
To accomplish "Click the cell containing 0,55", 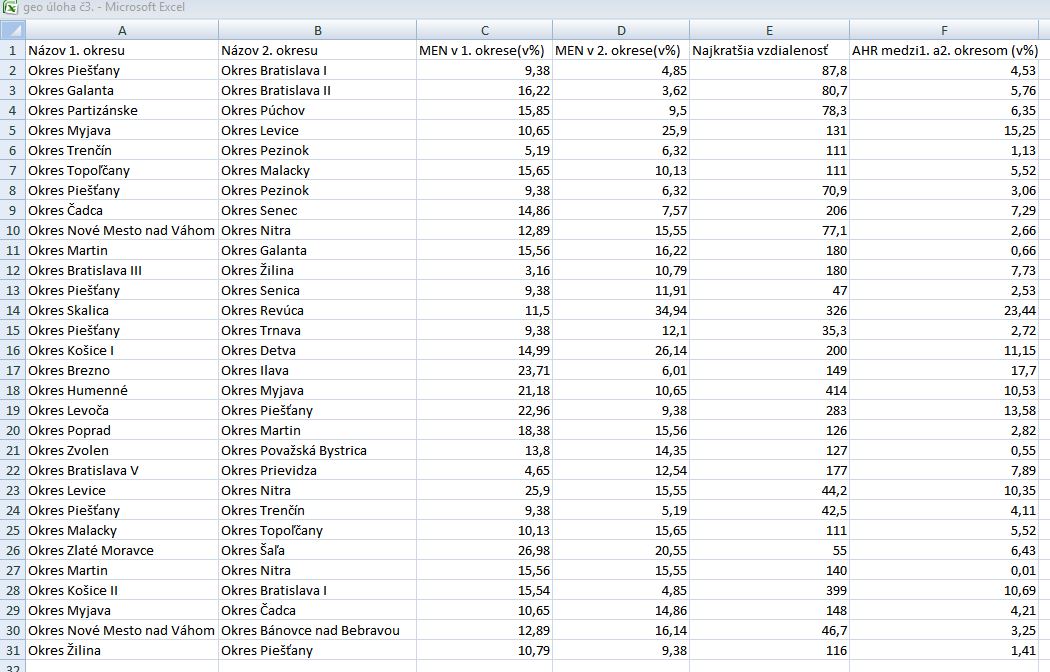I will click(944, 450).
